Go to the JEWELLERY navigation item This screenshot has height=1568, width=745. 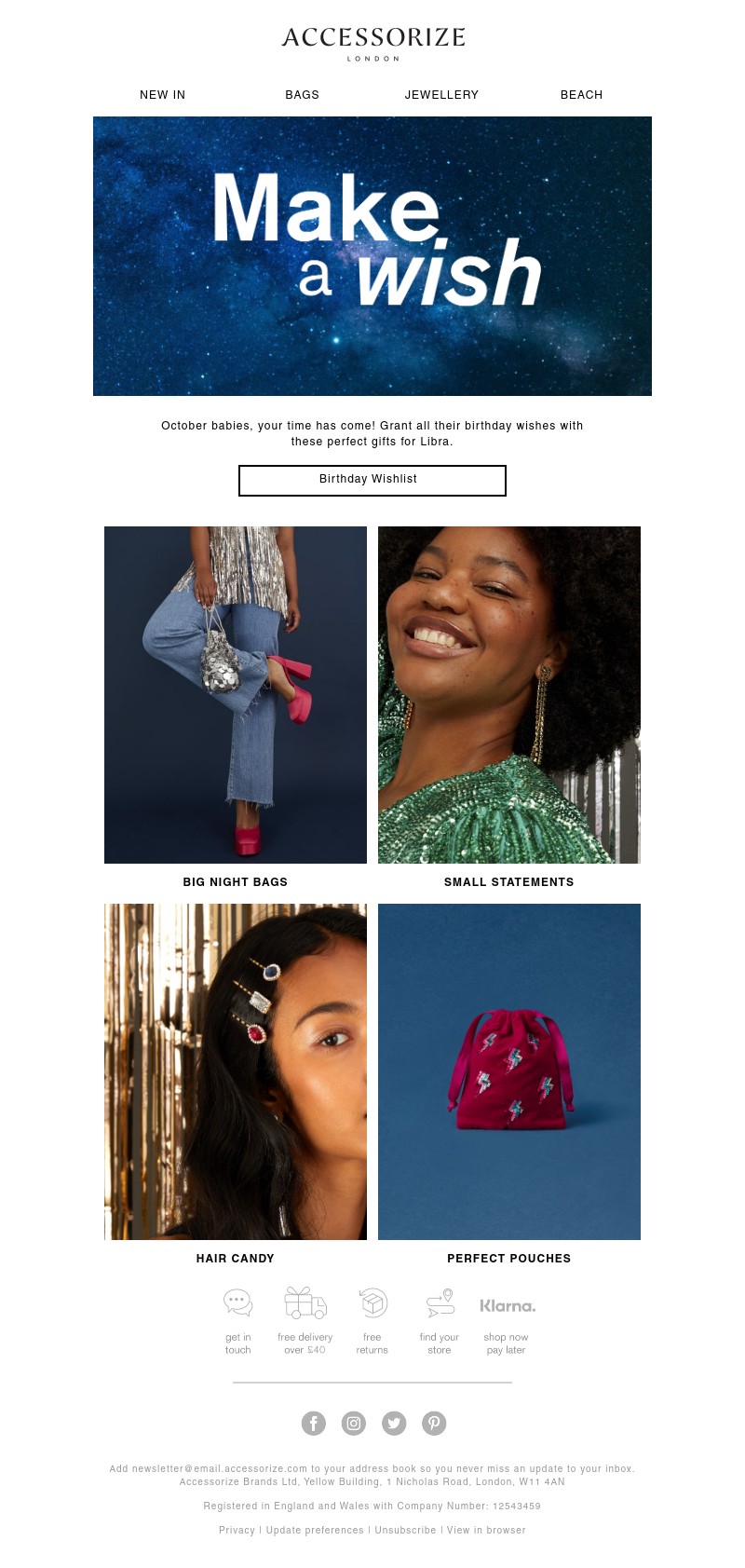pos(441,95)
